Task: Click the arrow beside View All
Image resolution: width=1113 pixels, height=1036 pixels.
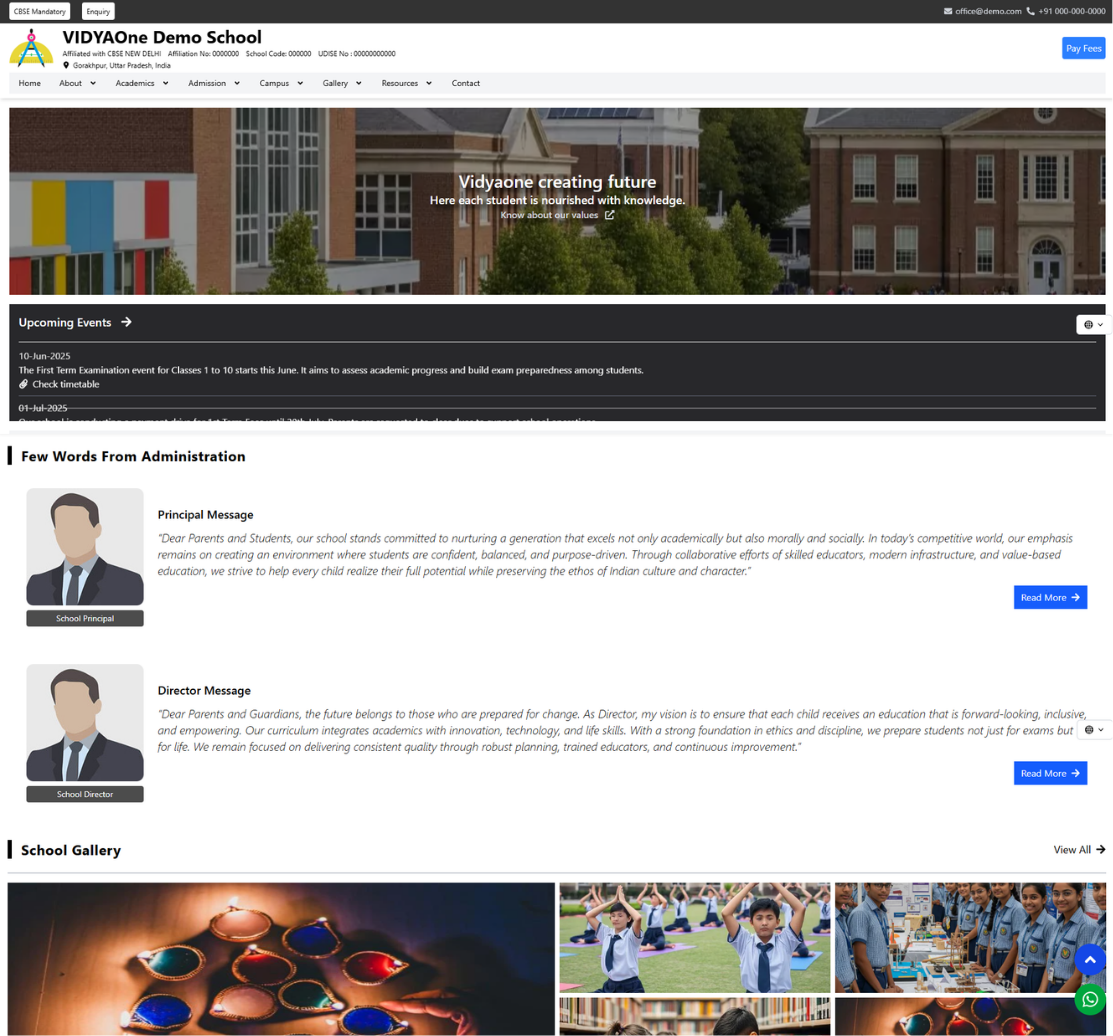Action: [1100, 849]
